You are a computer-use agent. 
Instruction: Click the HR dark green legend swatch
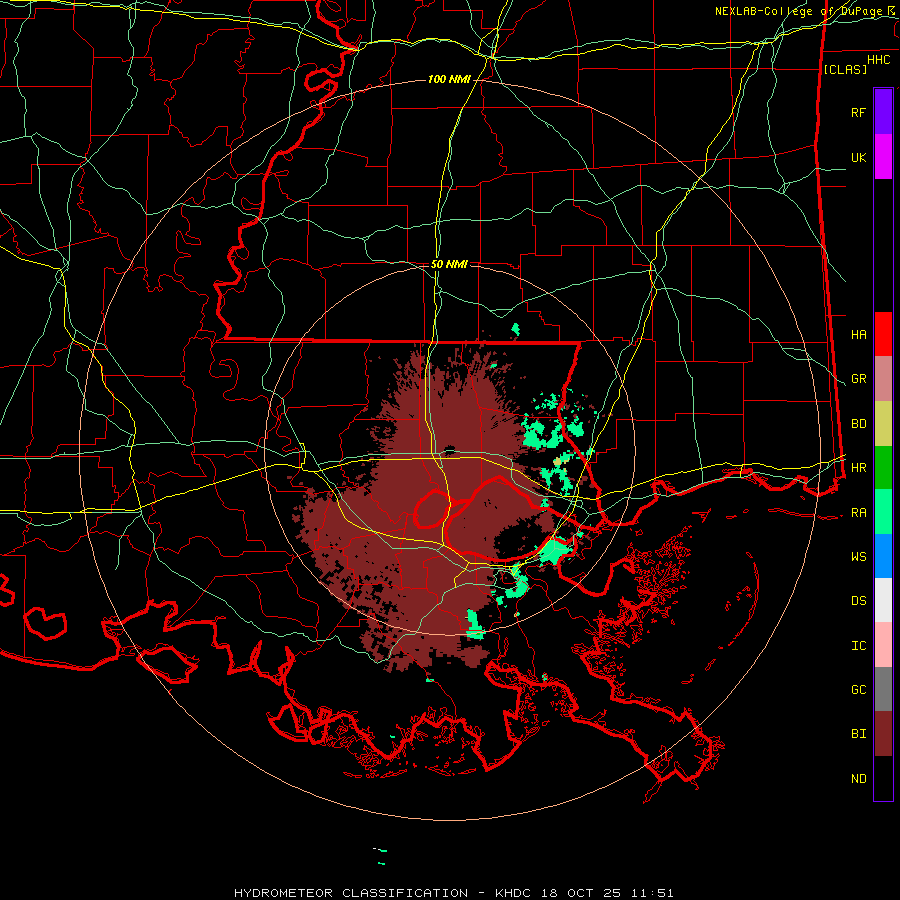pyautogui.click(x=883, y=468)
